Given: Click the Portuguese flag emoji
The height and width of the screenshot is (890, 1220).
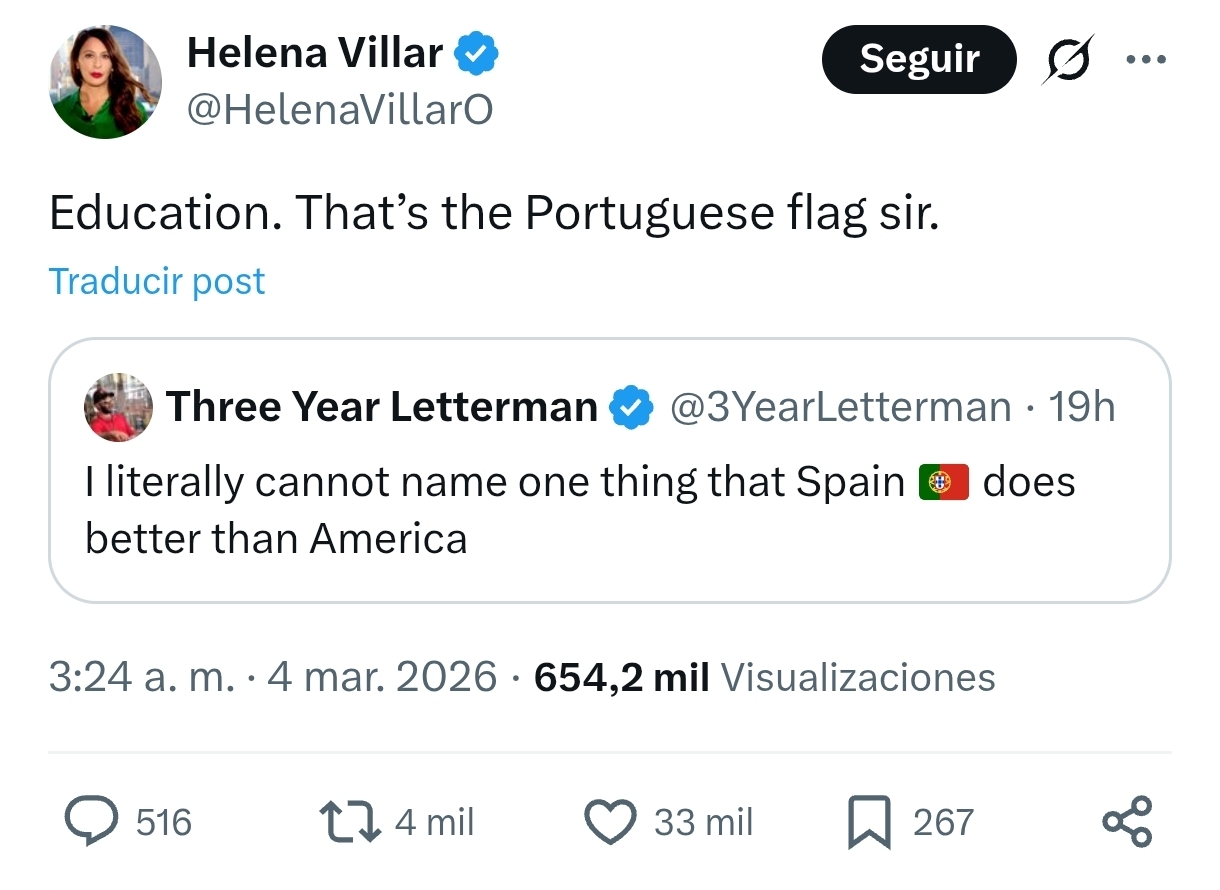Looking at the screenshot, I should point(943,483).
